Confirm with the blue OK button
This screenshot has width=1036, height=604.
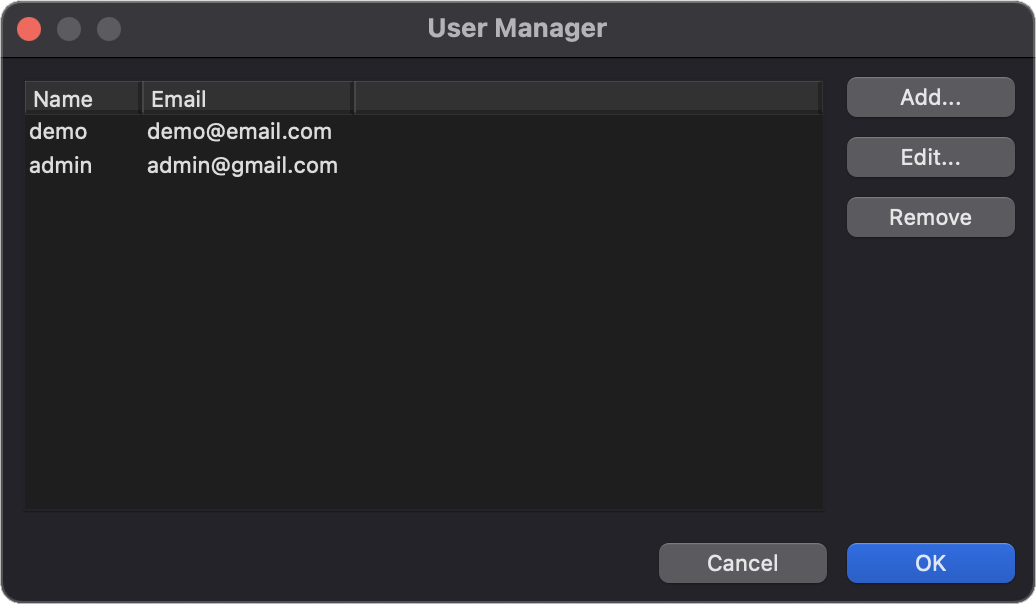(930, 563)
